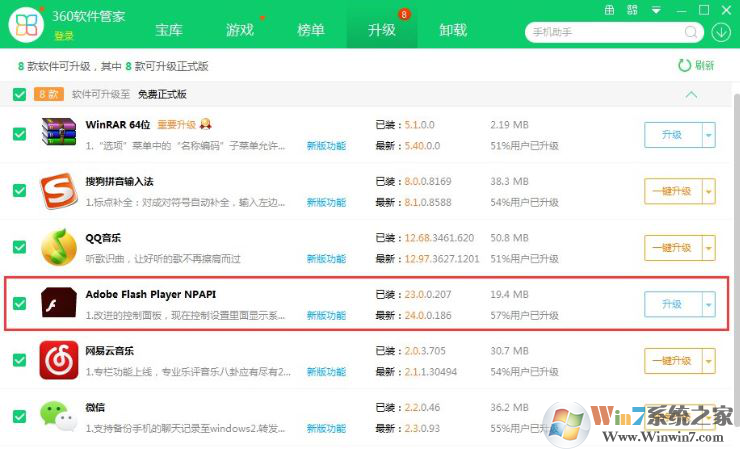Click the Sogou Pinyin input method icon
This screenshot has width=740, height=451.
coord(59,191)
